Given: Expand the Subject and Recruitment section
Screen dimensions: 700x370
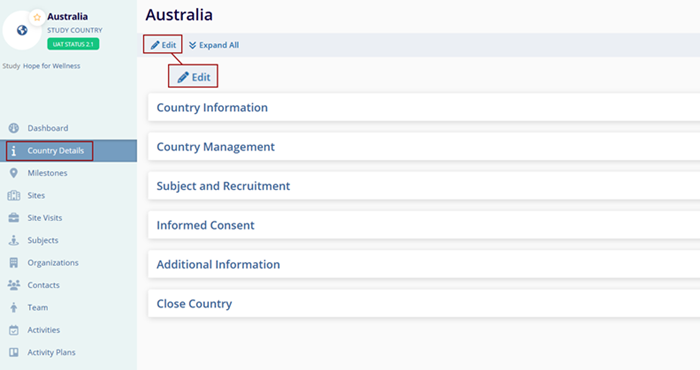Looking at the screenshot, I should click(x=424, y=186).
